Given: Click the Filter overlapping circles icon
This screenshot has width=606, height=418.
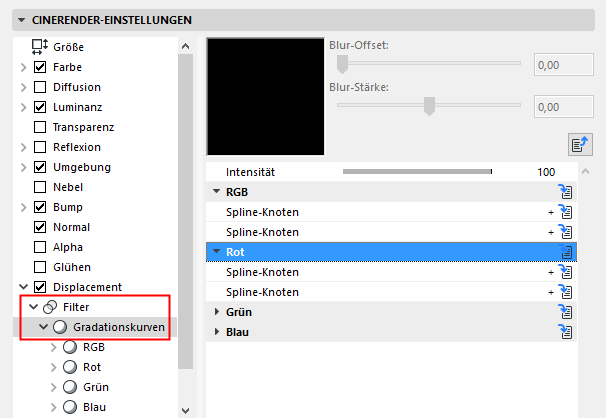Looking at the screenshot, I should [x=50, y=307].
